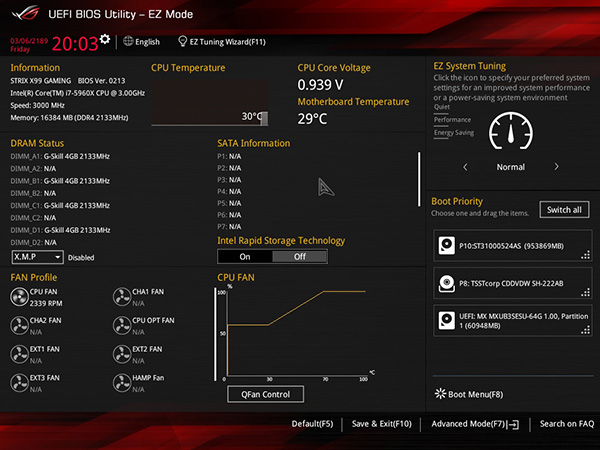The height and width of the screenshot is (450, 600).
Task: Open the X.M.P dropdown
Action: pos(38,257)
